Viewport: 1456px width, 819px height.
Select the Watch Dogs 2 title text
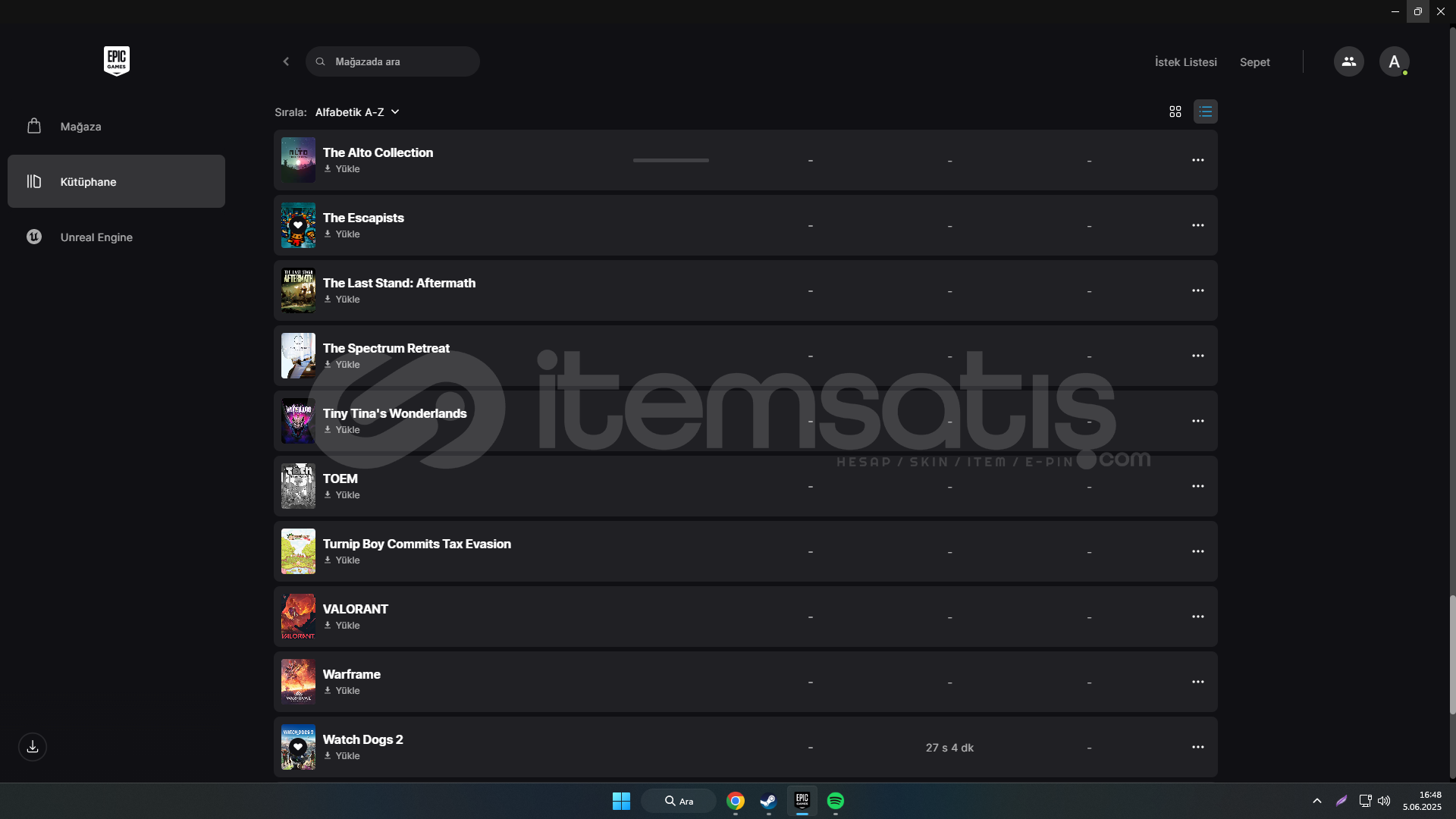(x=362, y=739)
